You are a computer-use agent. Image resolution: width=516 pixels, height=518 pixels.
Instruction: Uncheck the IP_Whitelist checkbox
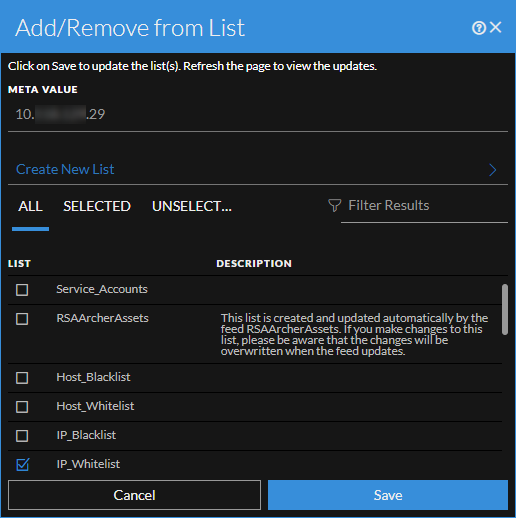pos(22,464)
